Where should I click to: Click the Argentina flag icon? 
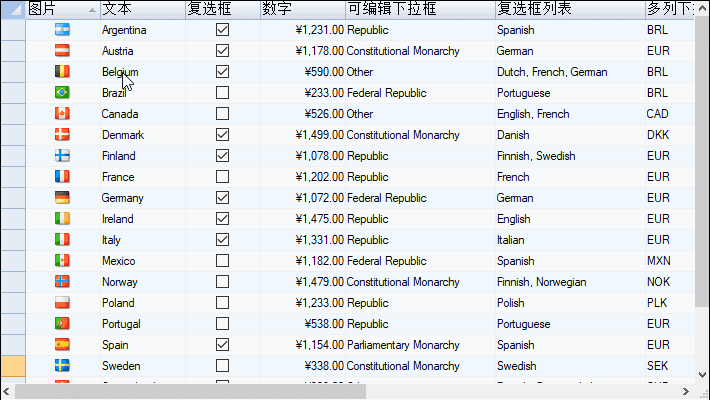pyautogui.click(x=62, y=30)
